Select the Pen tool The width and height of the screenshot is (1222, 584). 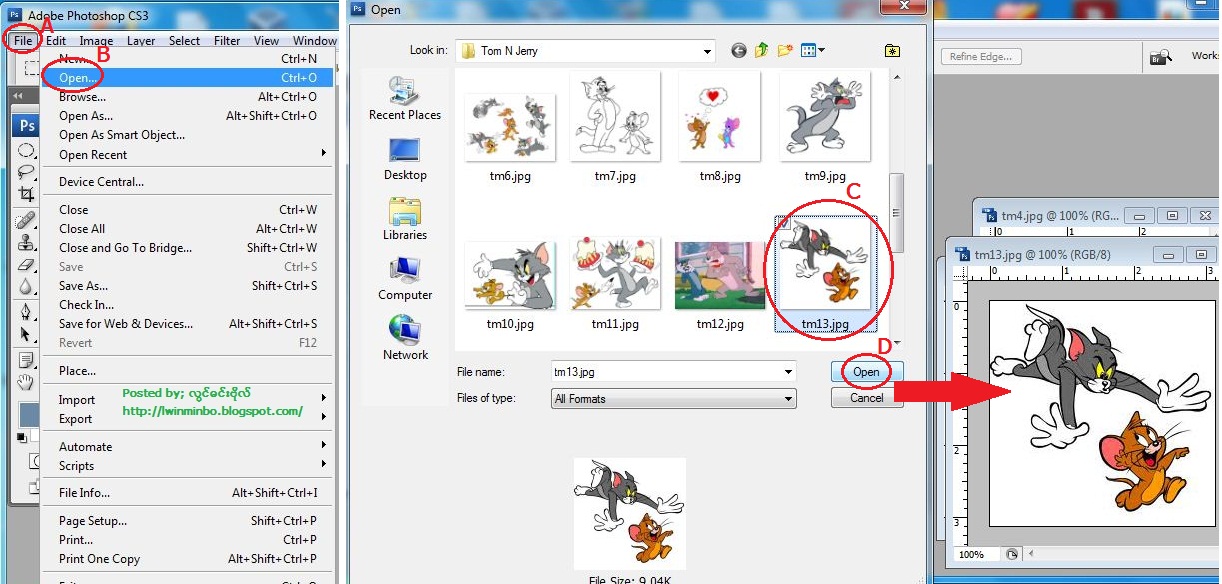[26, 313]
